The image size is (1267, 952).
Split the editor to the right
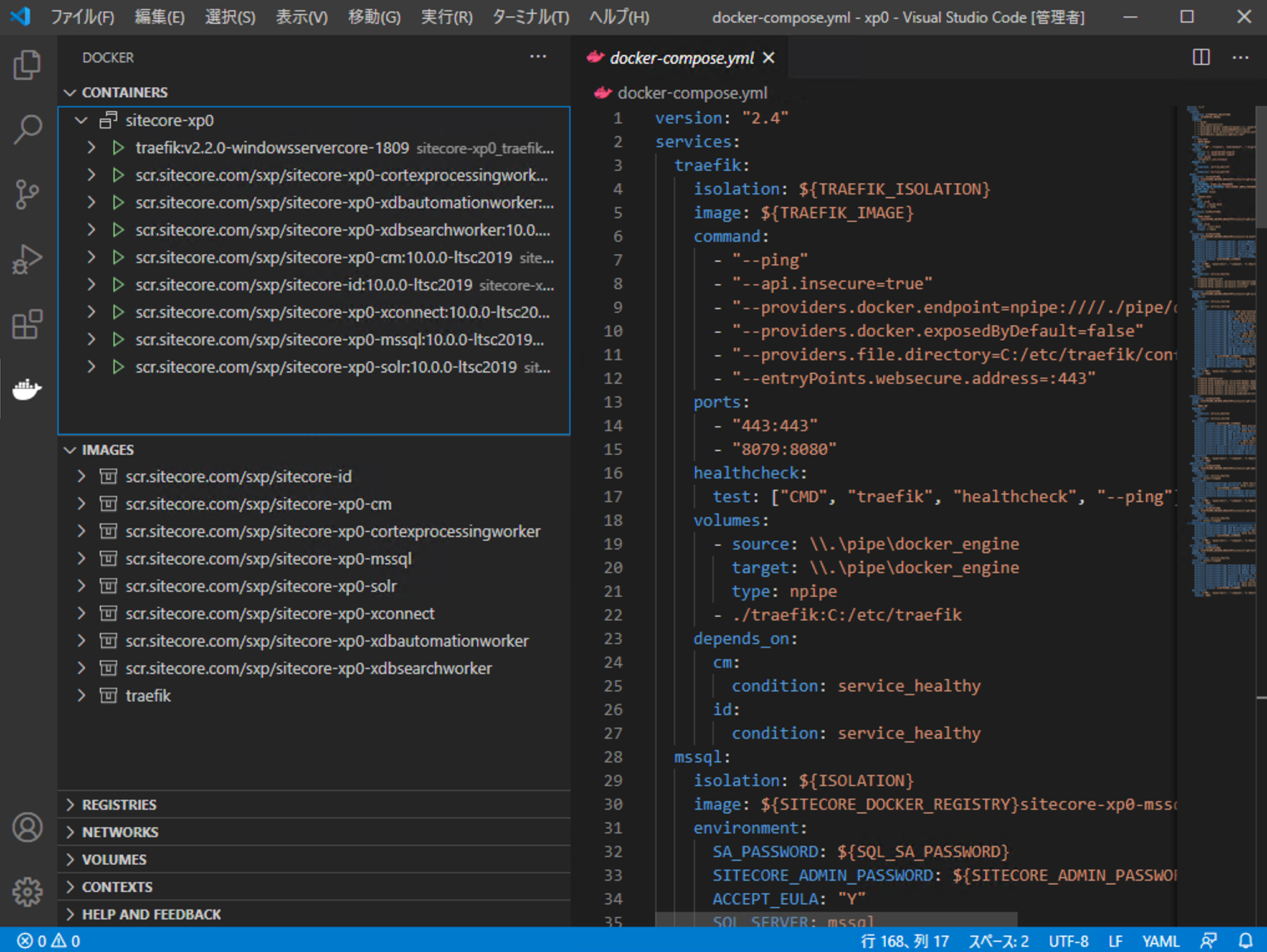[x=1201, y=57]
